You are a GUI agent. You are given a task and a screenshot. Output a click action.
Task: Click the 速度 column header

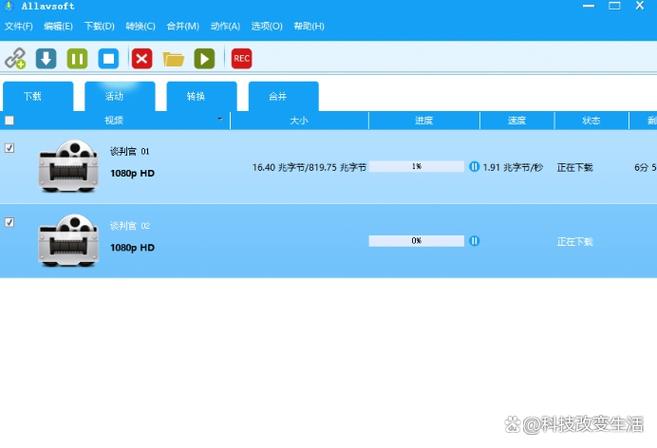(517, 121)
